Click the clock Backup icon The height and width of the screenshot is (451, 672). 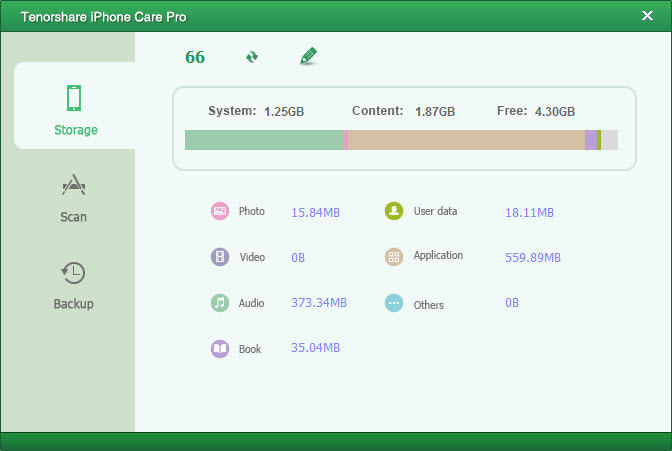pos(73,273)
